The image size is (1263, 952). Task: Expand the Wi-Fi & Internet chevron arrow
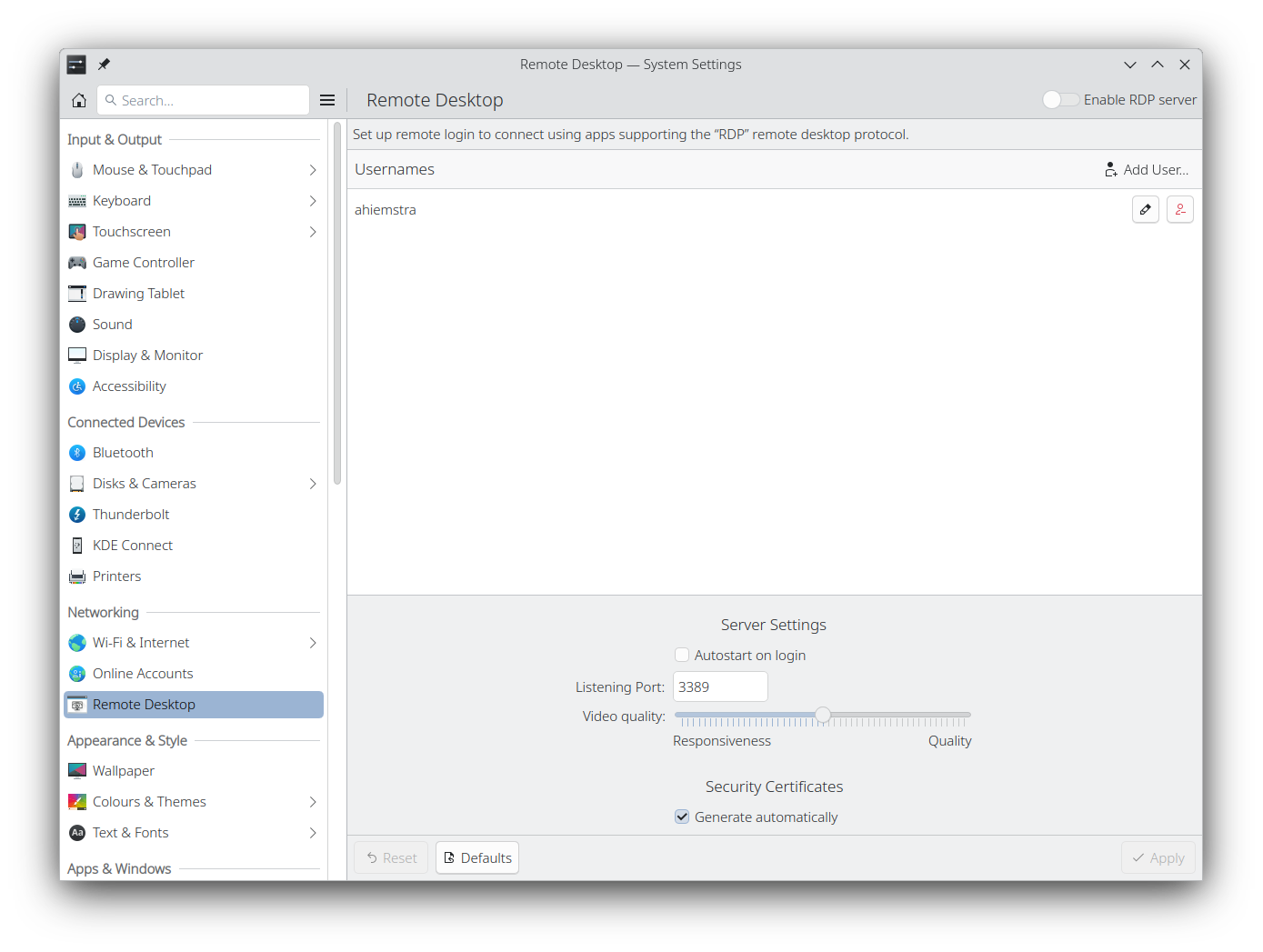pos(312,643)
